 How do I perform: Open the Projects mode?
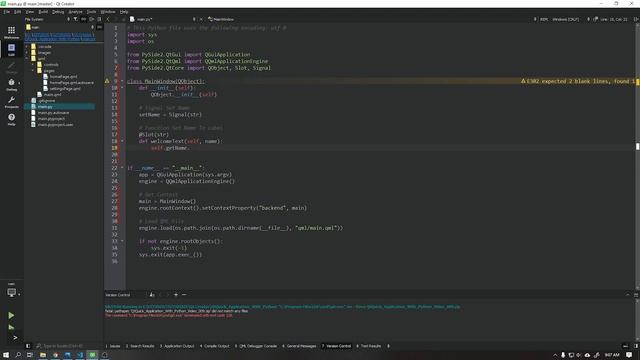11,102
